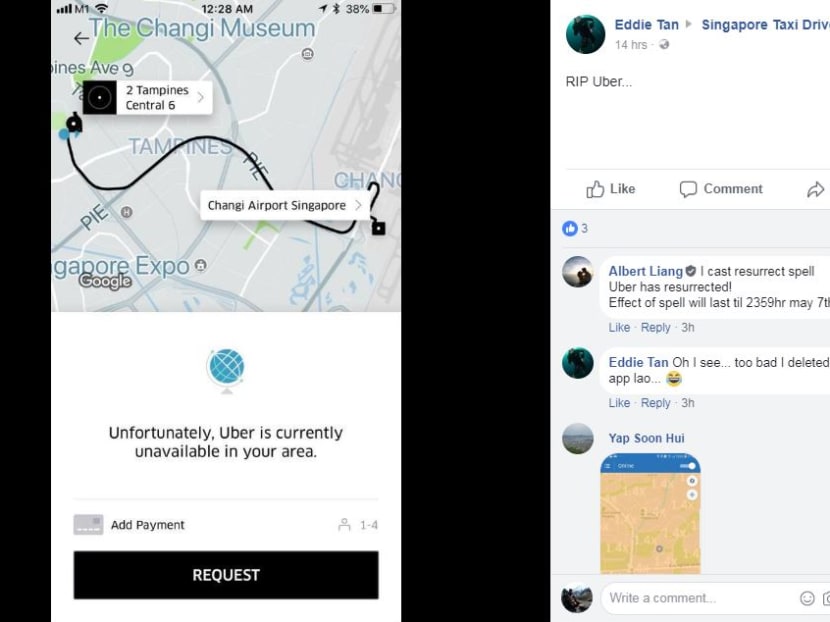The height and width of the screenshot is (622, 830).
Task: Open Eddie Tan's profile from post header
Action: tap(646, 25)
